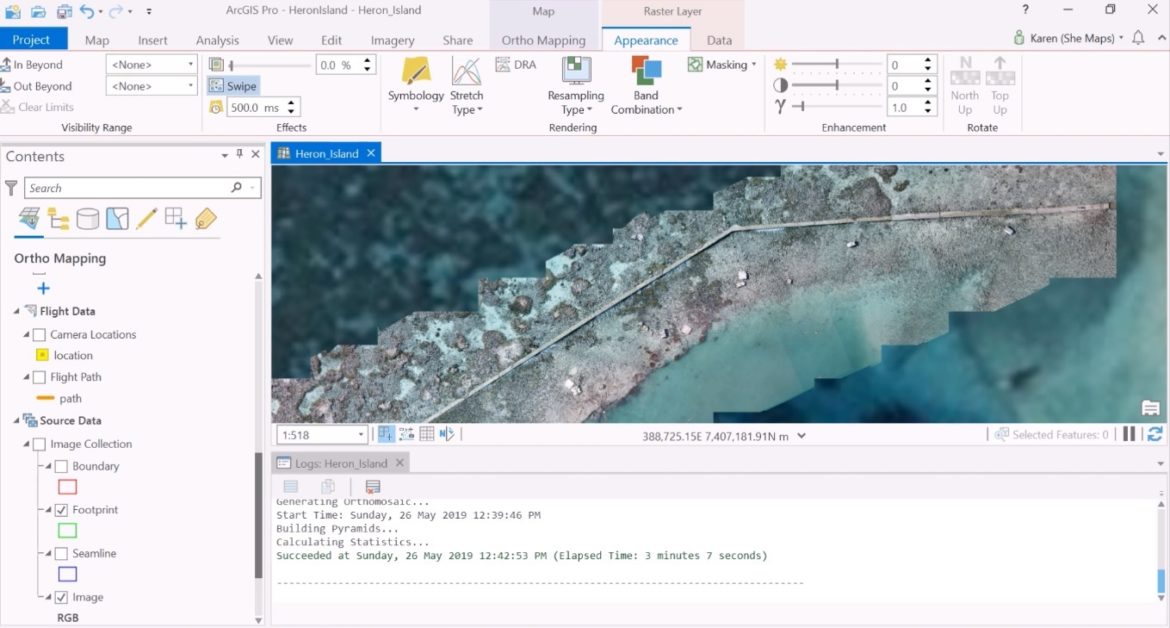The height and width of the screenshot is (628, 1170).
Task: Adjust the contrast slider
Action: [836, 86]
